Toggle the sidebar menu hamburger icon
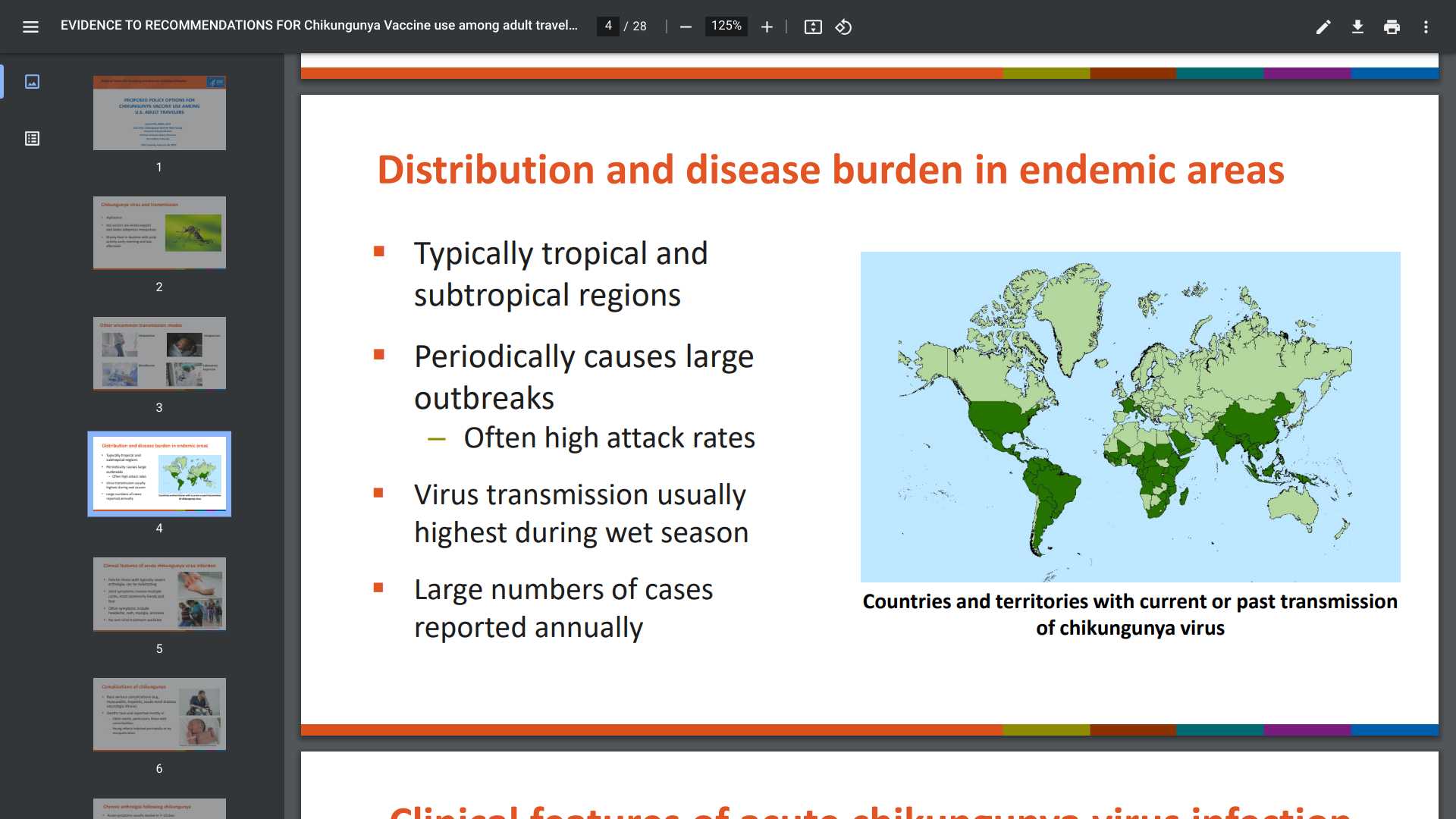1456x819 pixels. click(x=30, y=27)
